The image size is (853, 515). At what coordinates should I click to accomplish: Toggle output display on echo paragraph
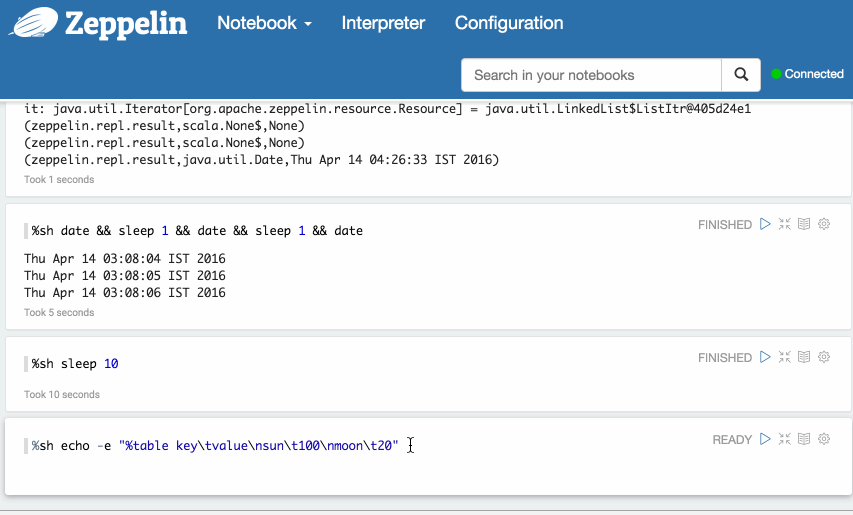(x=804, y=439)
